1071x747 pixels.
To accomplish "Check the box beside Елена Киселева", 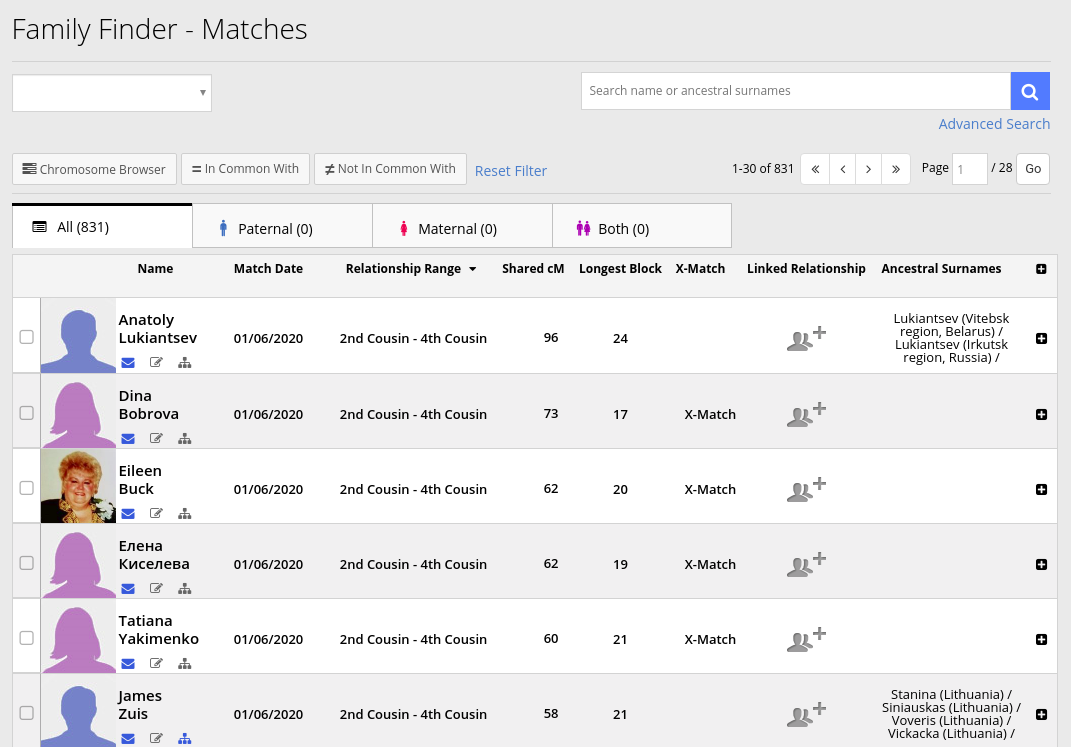I will pos(27,563).
